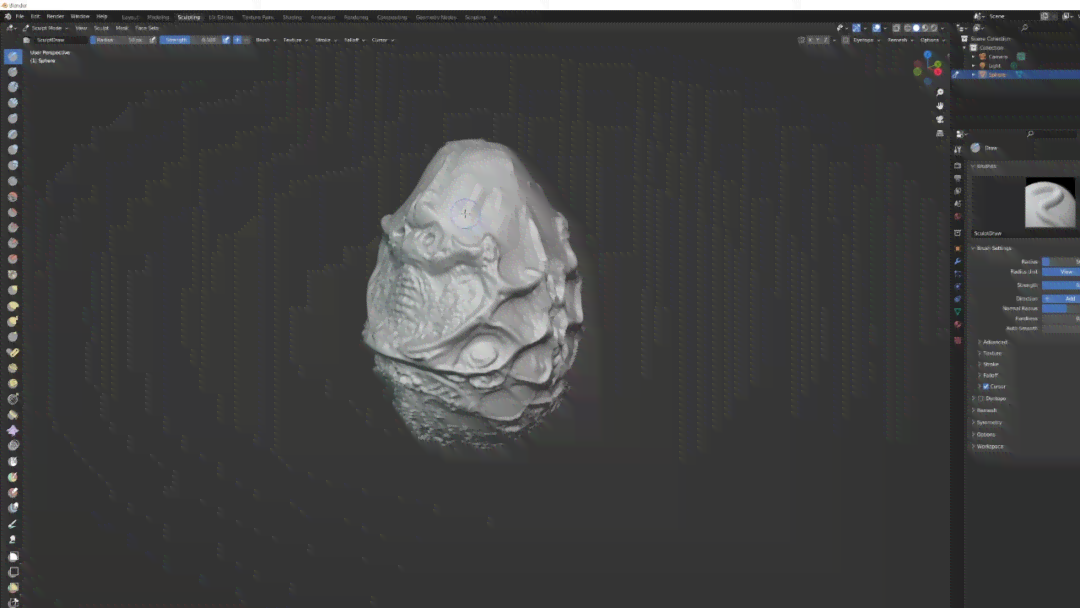Uncheck the Cursor checkbox in Brush Settings
Screen dimensions: 1080x608
point(986,386)
